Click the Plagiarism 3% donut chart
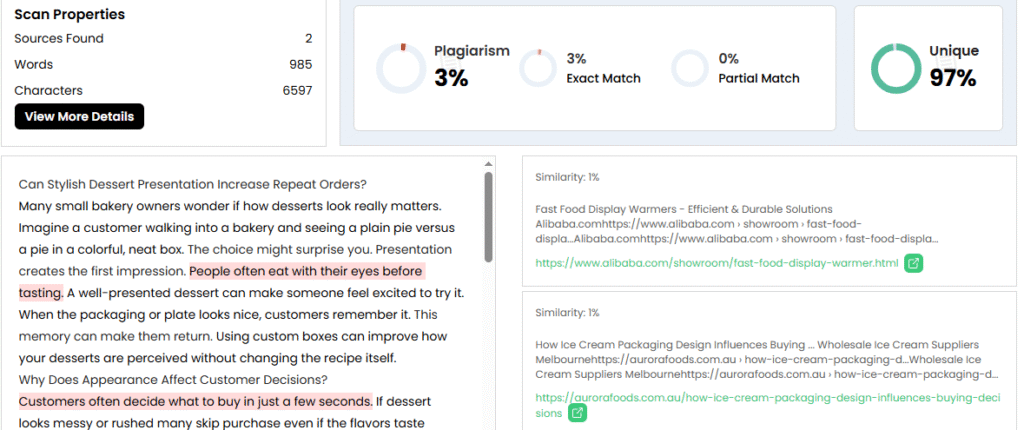 coord(401,68)
